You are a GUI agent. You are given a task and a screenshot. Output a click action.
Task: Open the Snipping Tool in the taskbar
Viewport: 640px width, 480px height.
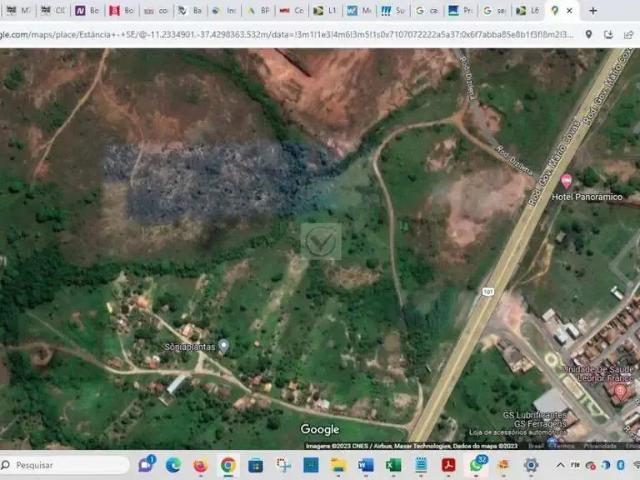283,465
